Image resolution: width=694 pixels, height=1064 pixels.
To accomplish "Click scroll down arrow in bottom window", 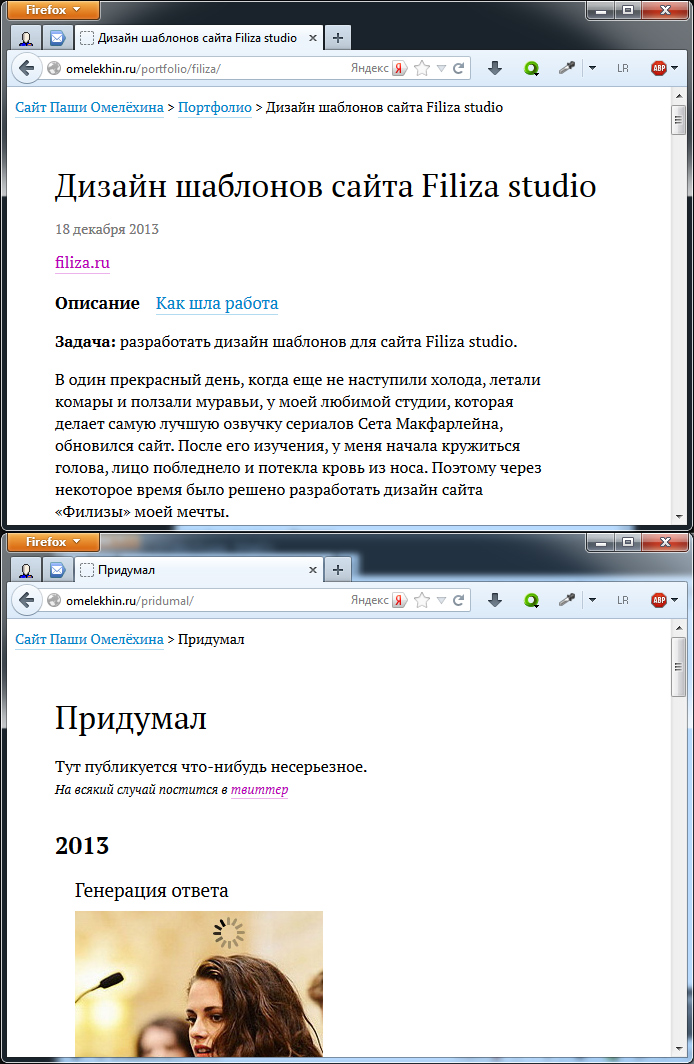I will pos(678,1048).
